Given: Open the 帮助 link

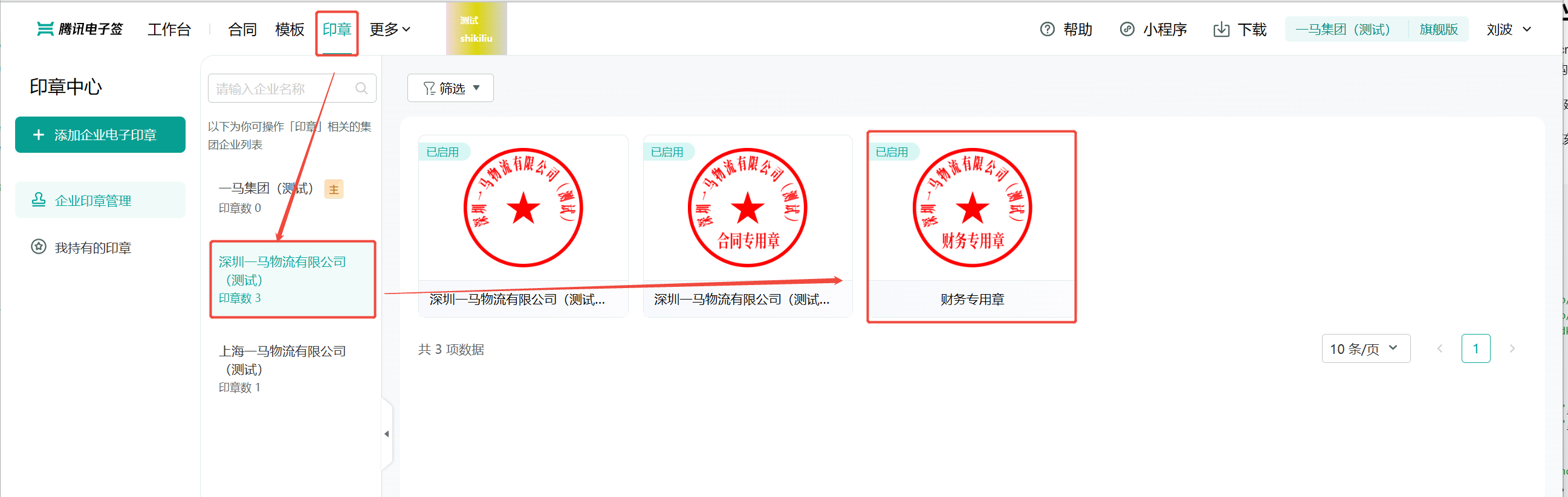Looking at the screenshot, I should [1077, 29].
